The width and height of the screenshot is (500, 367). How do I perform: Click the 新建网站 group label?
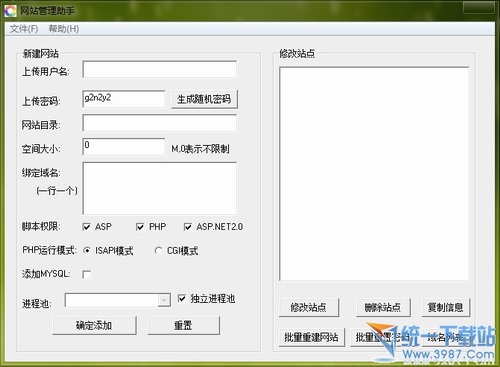[x=41, y=53]
